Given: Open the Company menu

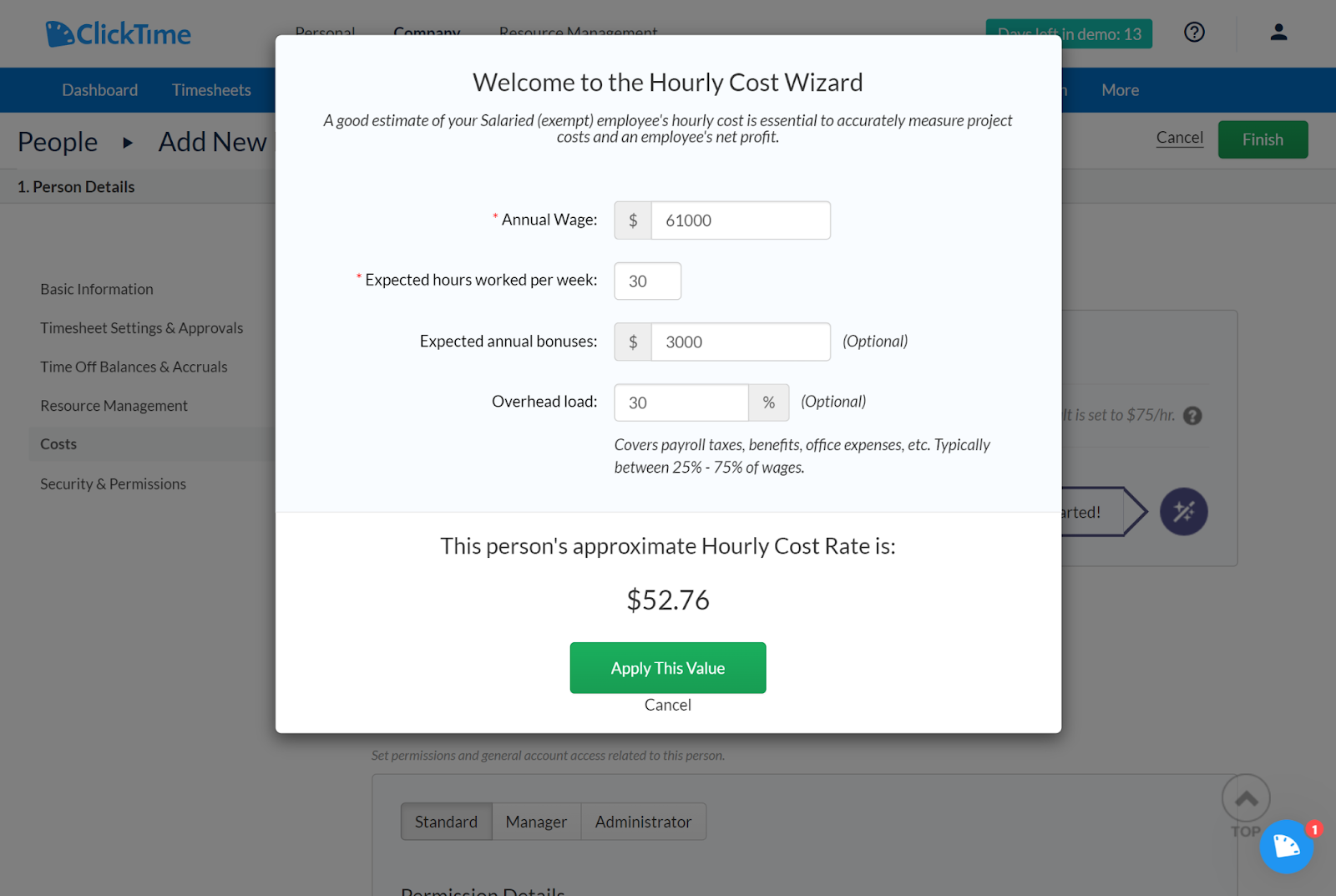Looking at the screenshot, I should tap(427, 33).
